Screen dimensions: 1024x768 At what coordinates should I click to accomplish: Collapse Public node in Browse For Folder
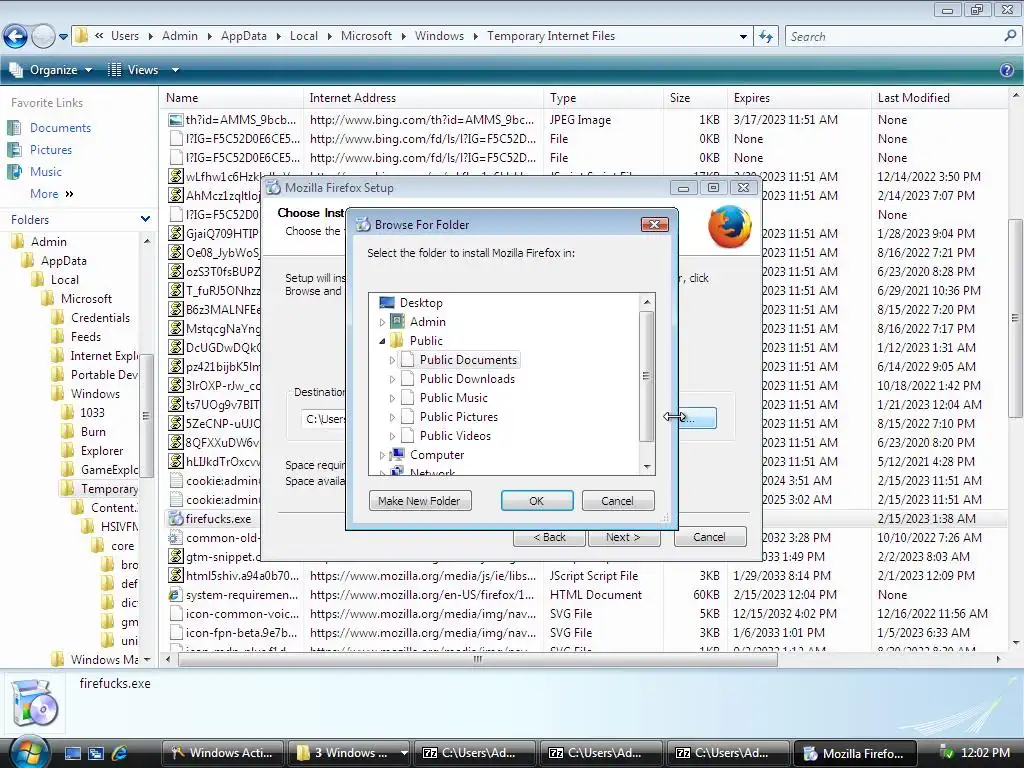(383, 341)
